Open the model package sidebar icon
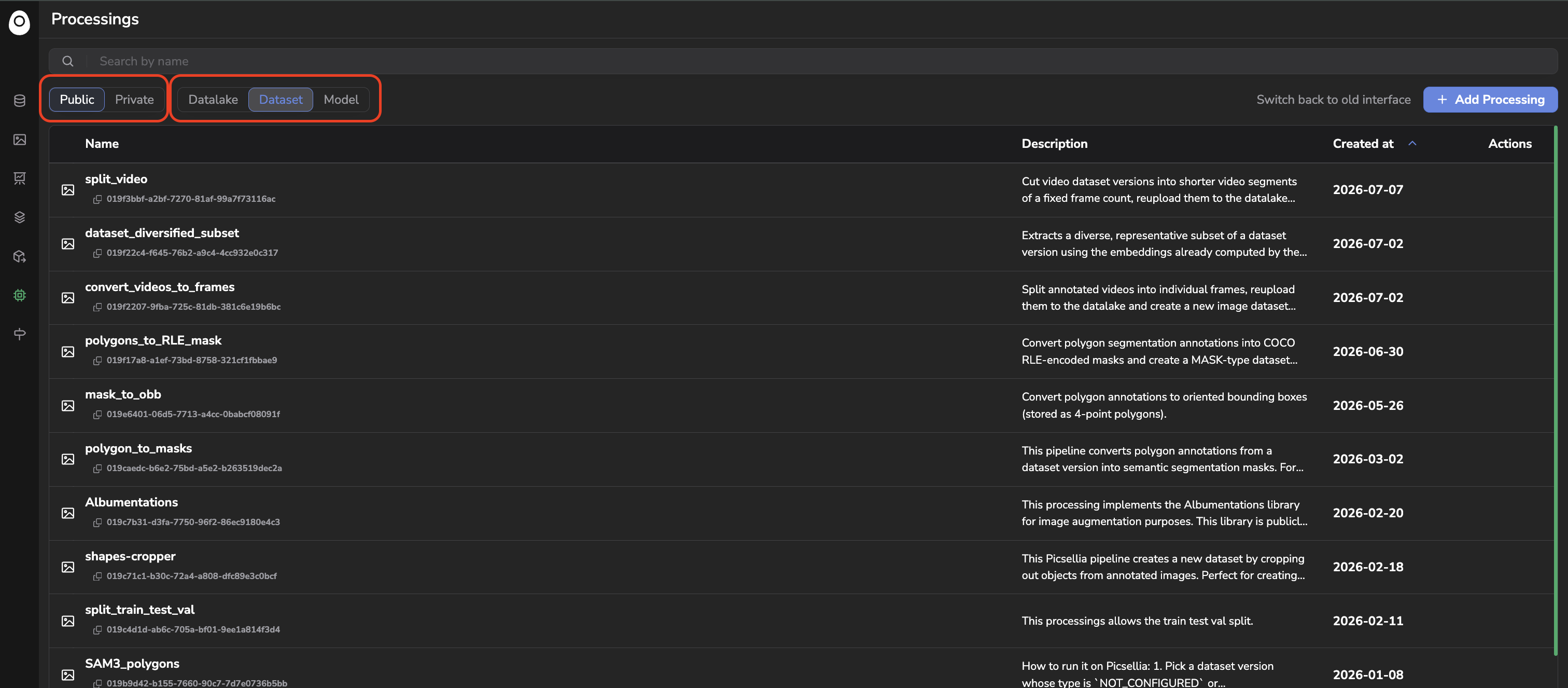1568x688 pixels. point(20,256)
